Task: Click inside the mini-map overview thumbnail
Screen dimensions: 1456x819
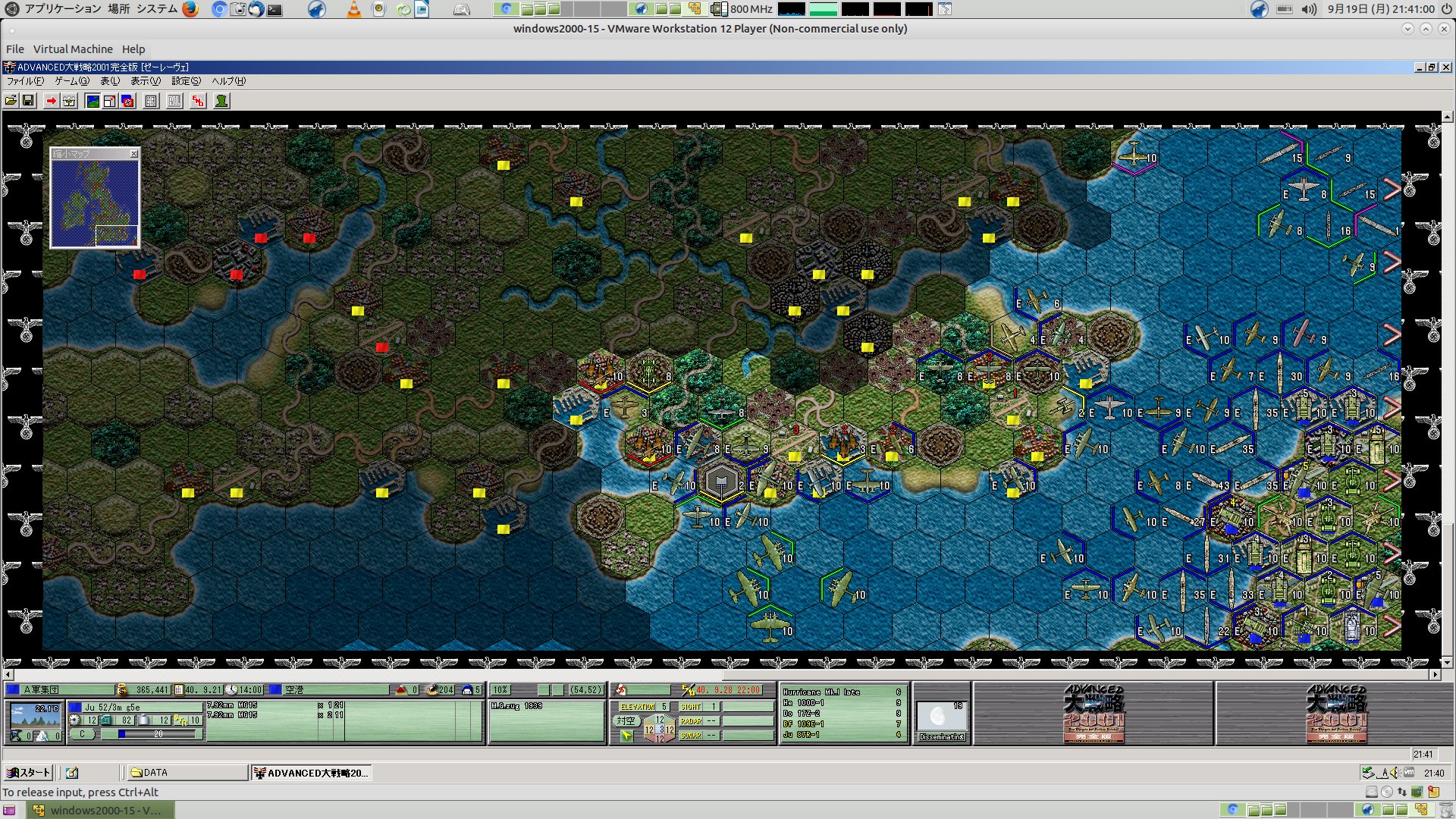Action: (x=95, y=203)
